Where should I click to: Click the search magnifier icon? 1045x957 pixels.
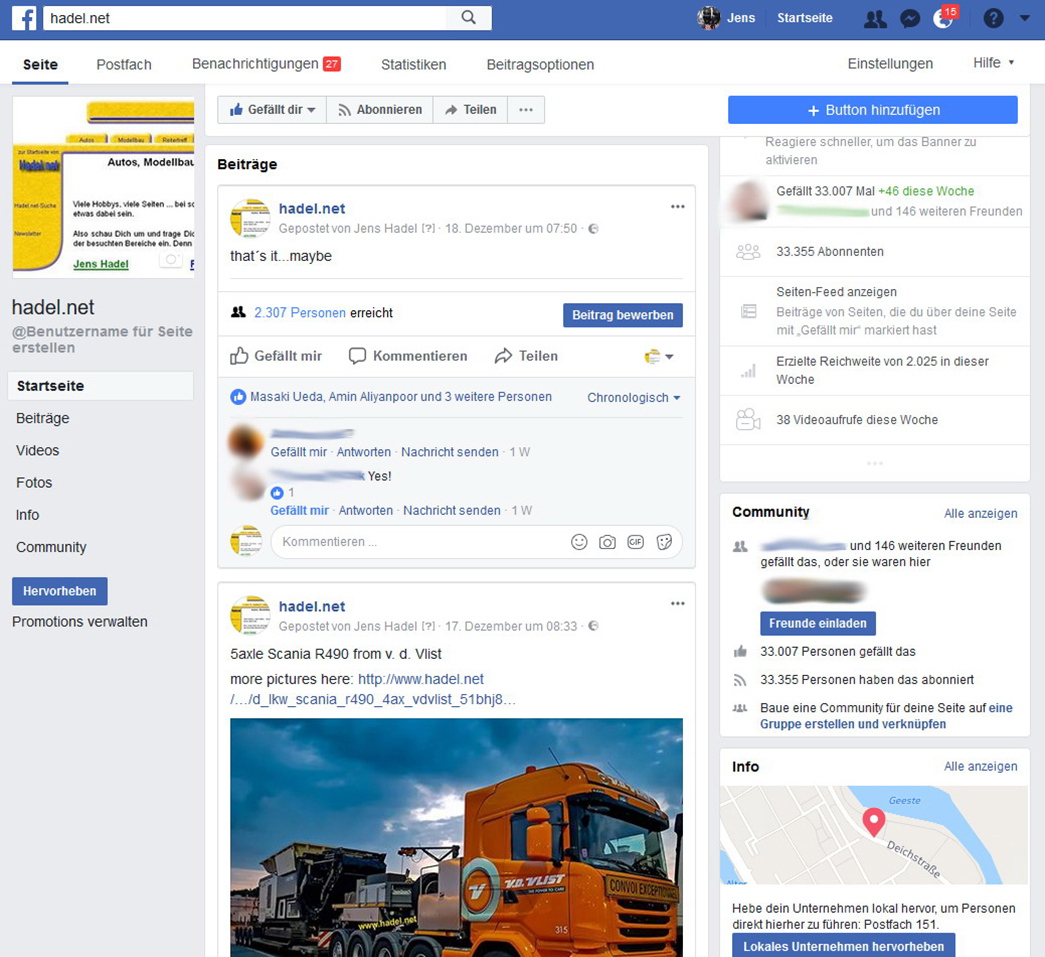(469, 18)
